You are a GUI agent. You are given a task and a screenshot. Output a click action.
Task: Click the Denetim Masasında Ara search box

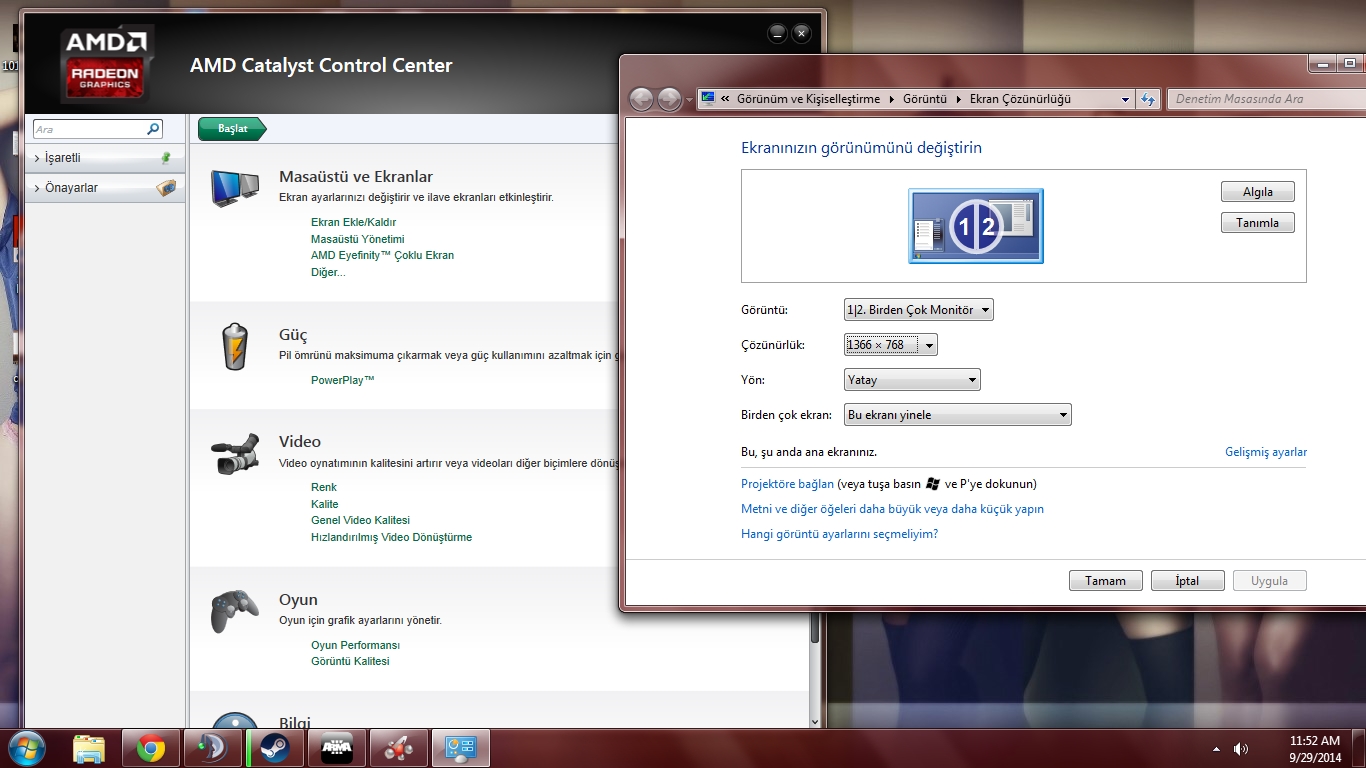(x=1265, y=99)
